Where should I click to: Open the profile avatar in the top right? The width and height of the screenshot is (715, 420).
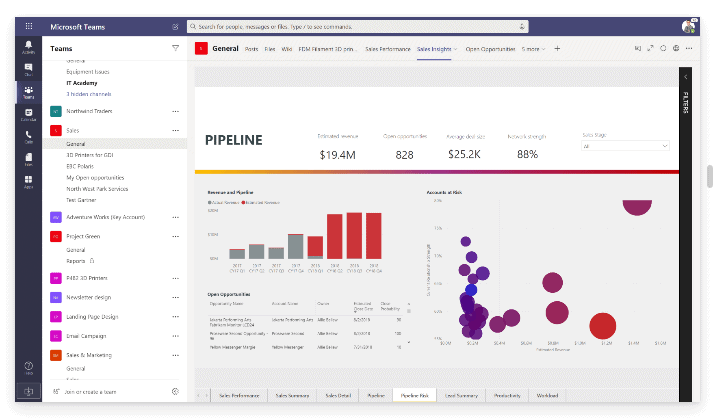pos(689,26)
